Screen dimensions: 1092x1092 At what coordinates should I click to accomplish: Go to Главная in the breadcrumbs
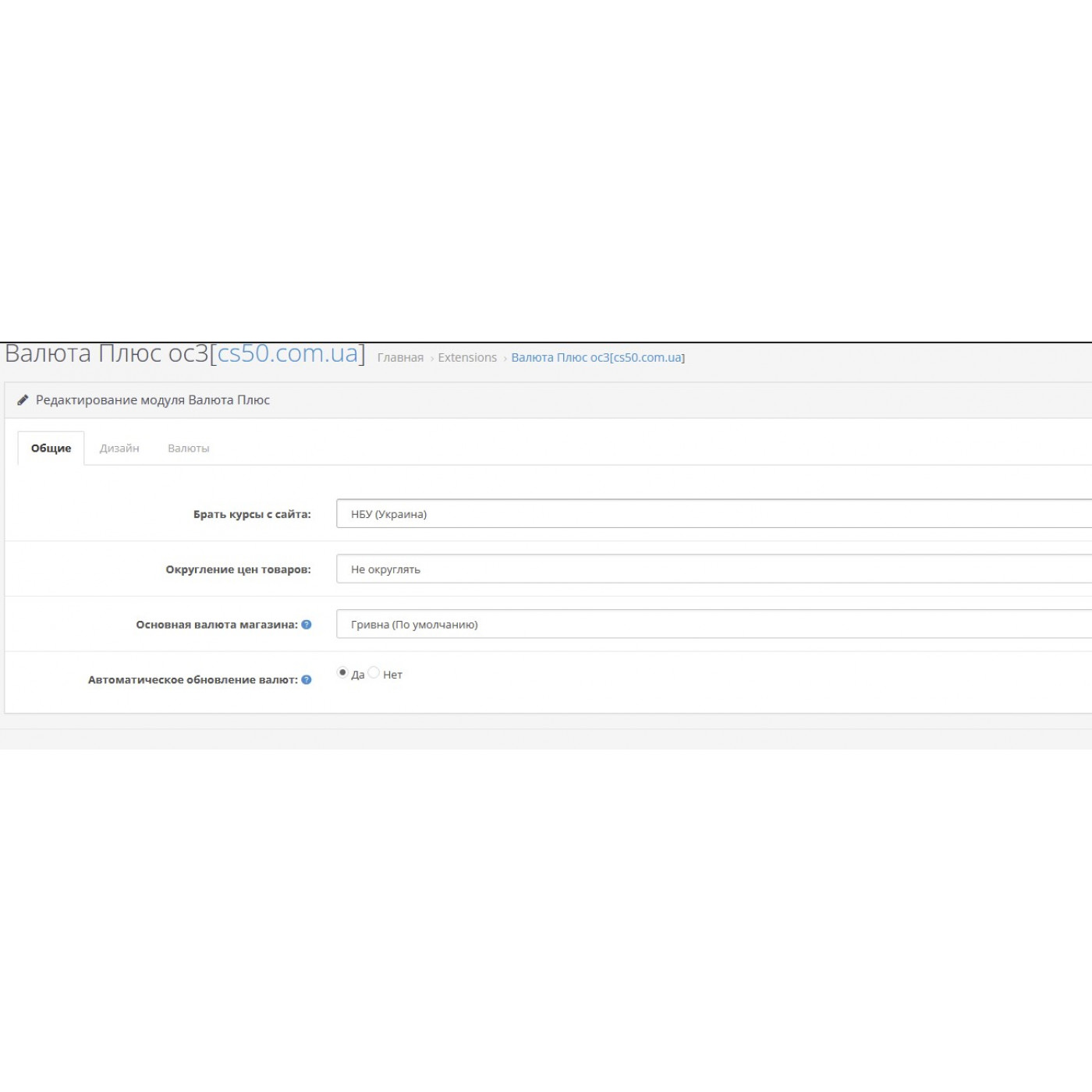(x=400, y=358)
